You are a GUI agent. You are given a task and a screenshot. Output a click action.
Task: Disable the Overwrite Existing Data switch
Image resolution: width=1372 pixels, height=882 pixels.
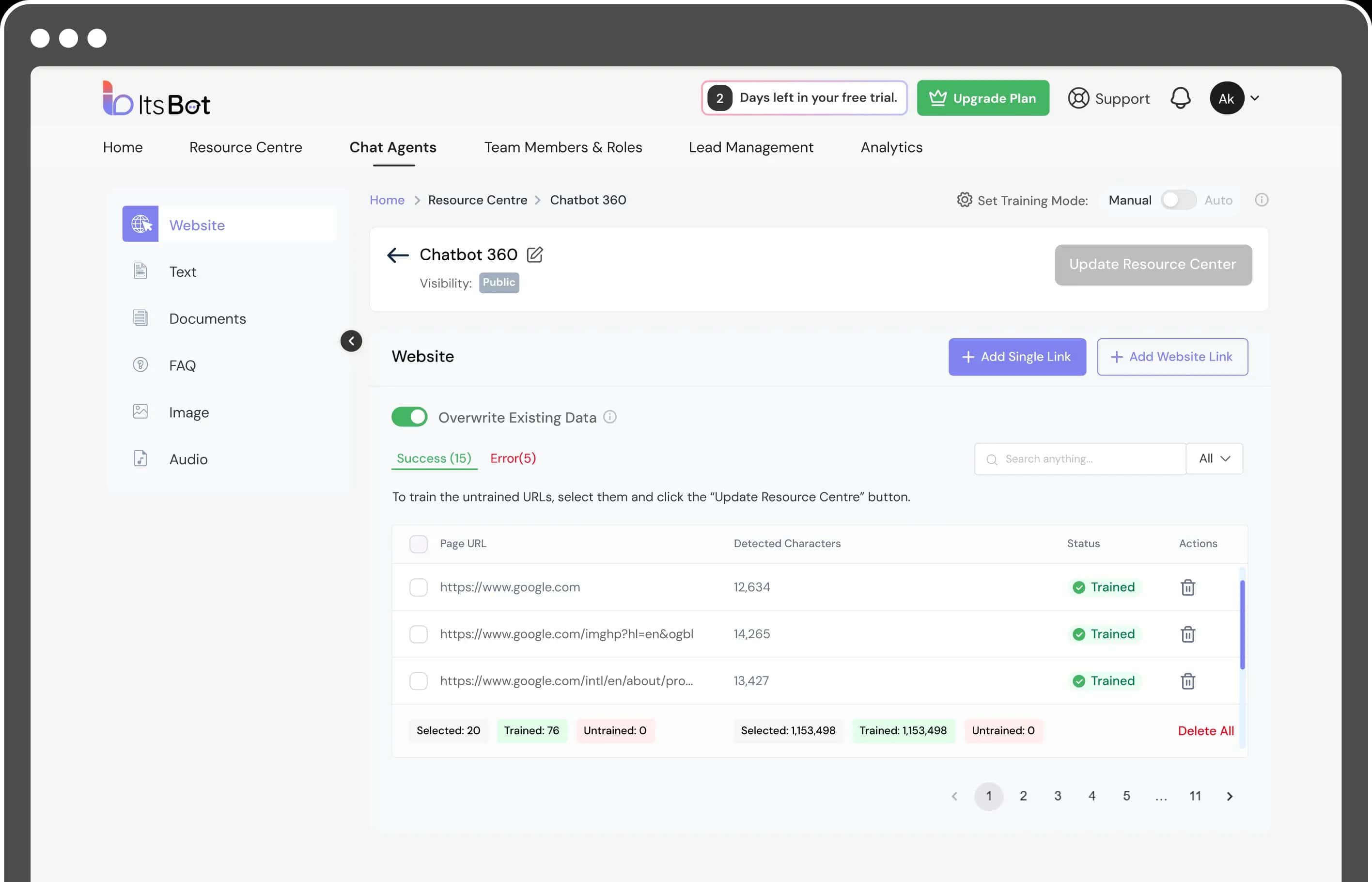click(x=409, y=417)
